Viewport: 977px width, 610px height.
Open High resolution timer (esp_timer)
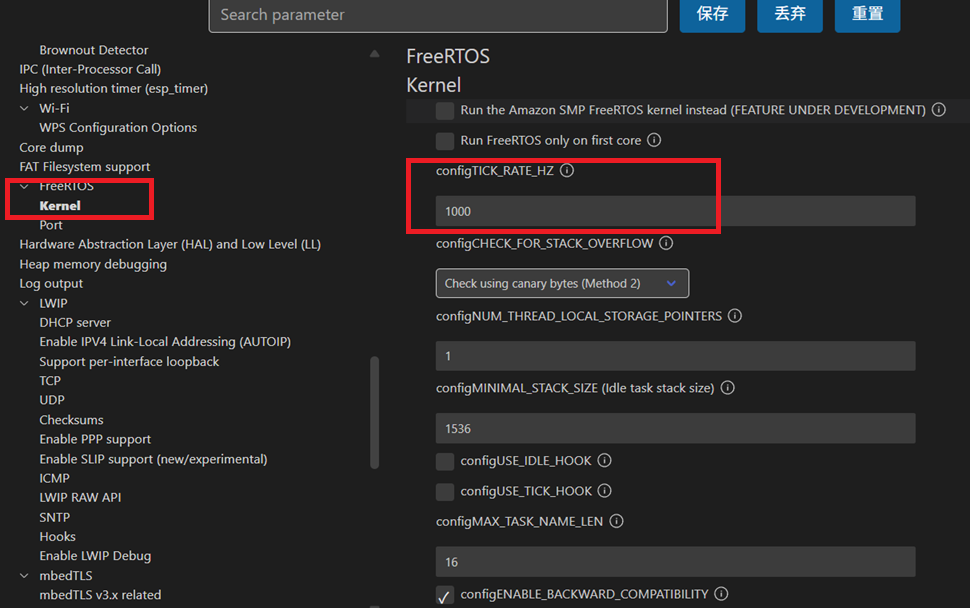pos(113,88)
